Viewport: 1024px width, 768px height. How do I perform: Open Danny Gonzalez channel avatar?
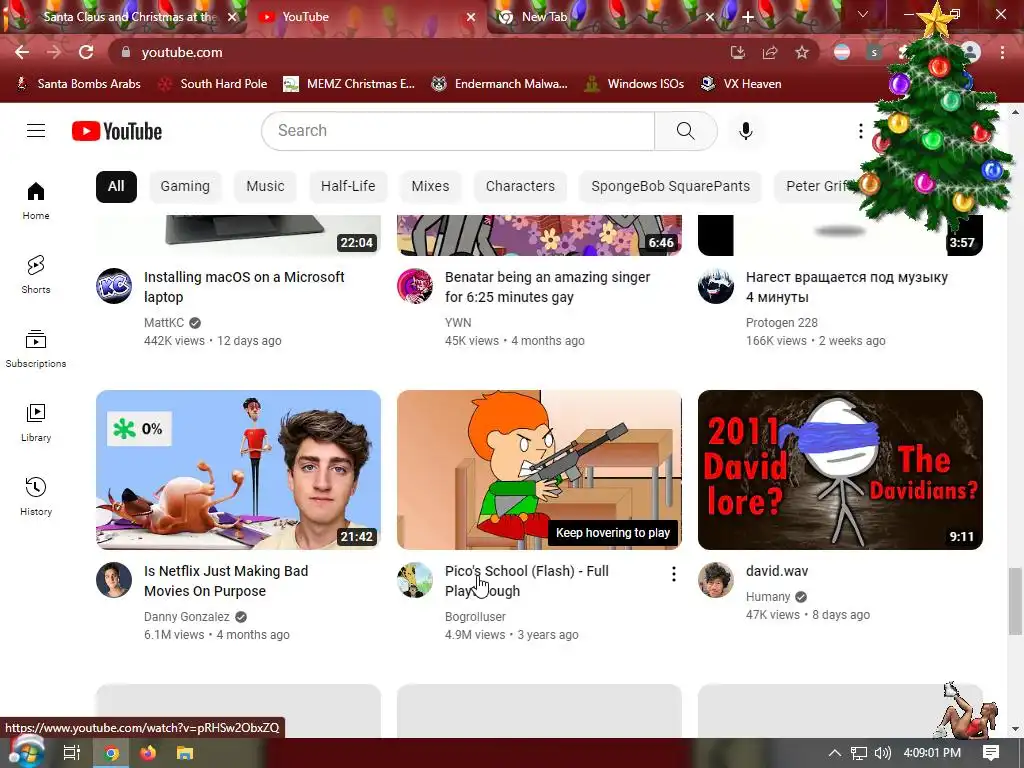pos(114,580)
